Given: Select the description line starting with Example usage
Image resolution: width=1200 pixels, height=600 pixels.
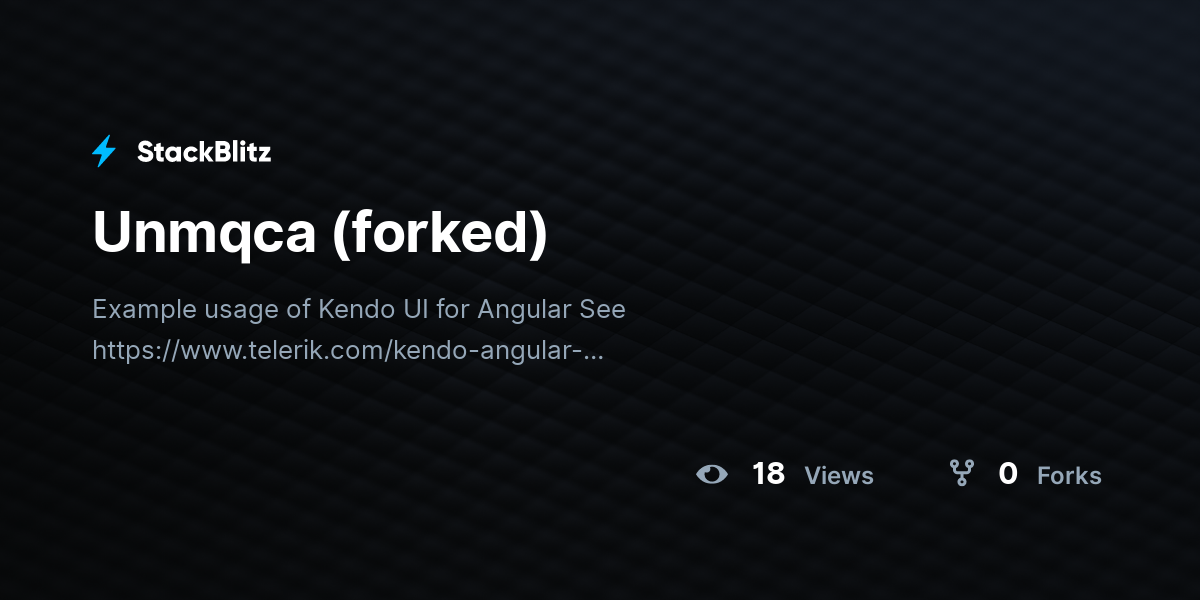Looking at the screenshot, I should (359, 310).
